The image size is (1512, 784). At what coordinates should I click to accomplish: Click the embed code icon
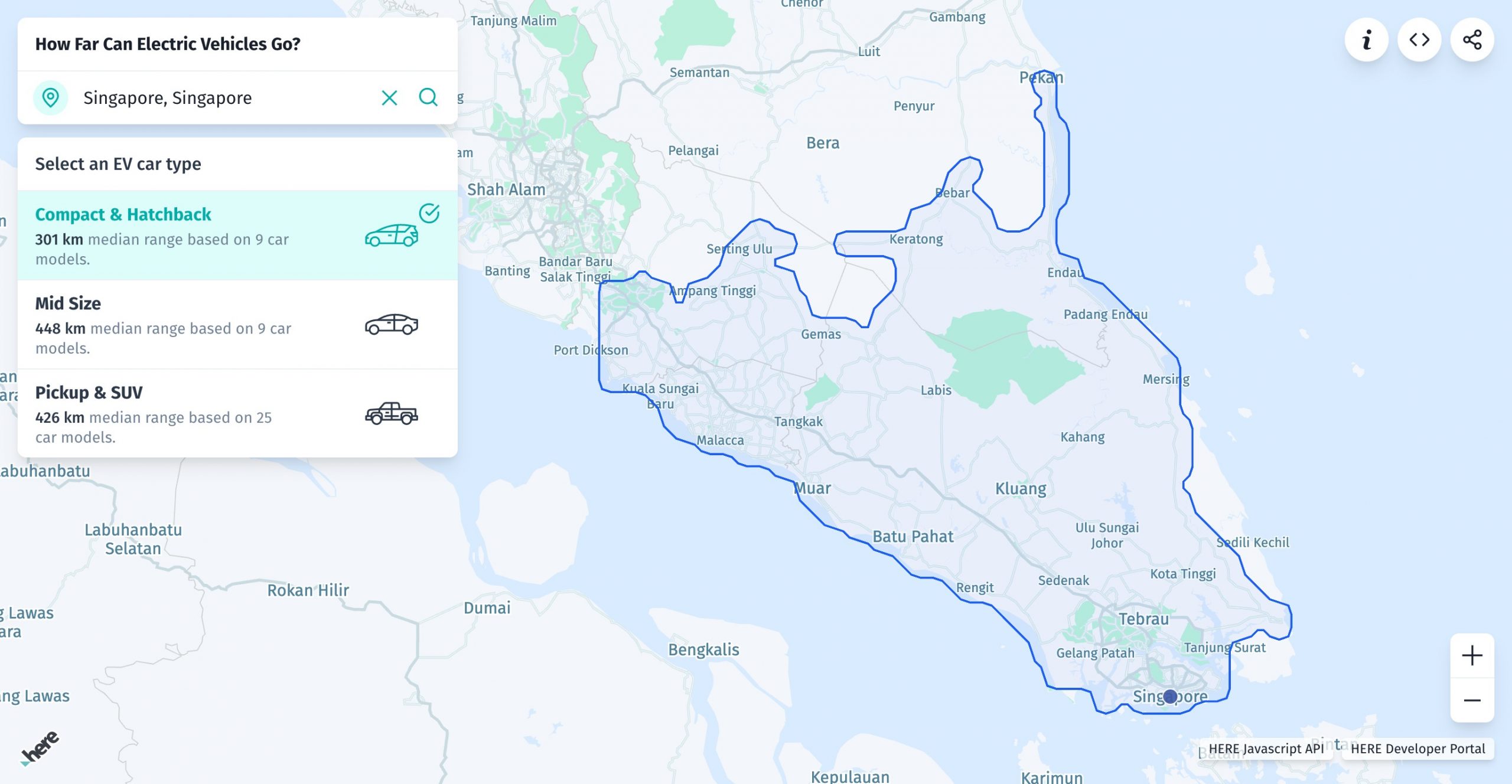[x=1419, y=40]
